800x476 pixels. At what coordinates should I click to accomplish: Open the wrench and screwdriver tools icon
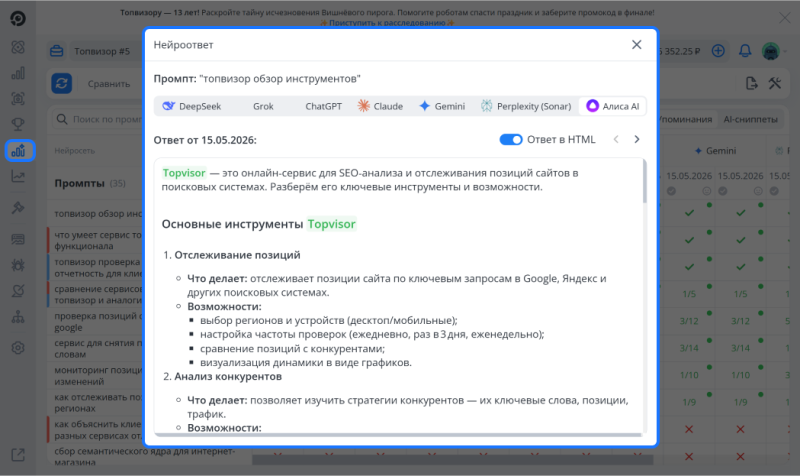coord(775,83)
